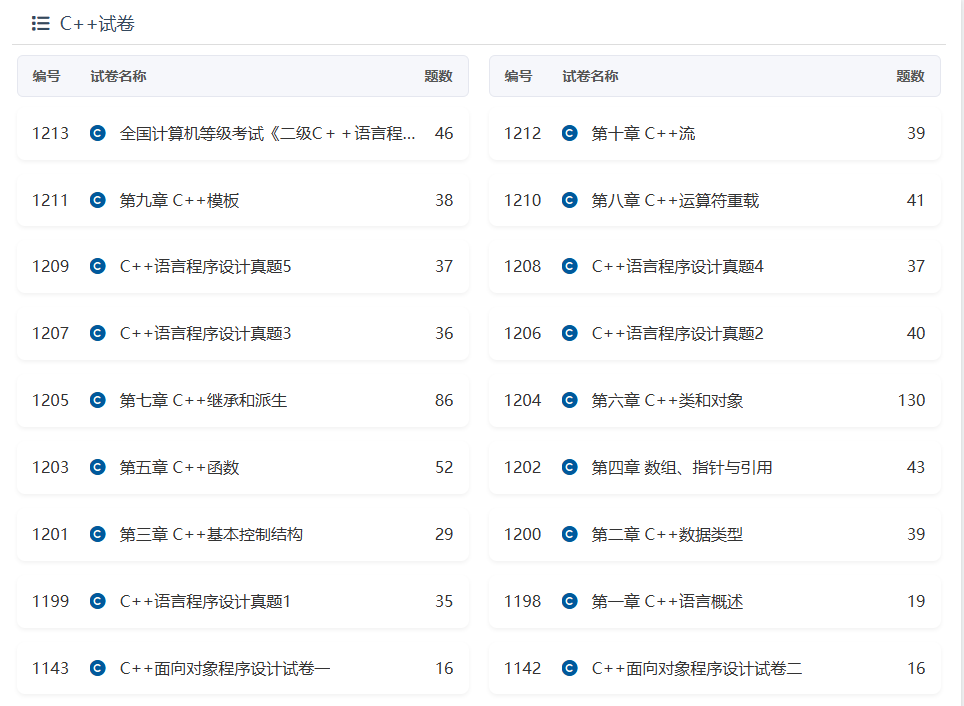The height and width of the screenshot is (706, 964).
Task: Open 第五章 C++函数 paper
Action: click(179, 467)
